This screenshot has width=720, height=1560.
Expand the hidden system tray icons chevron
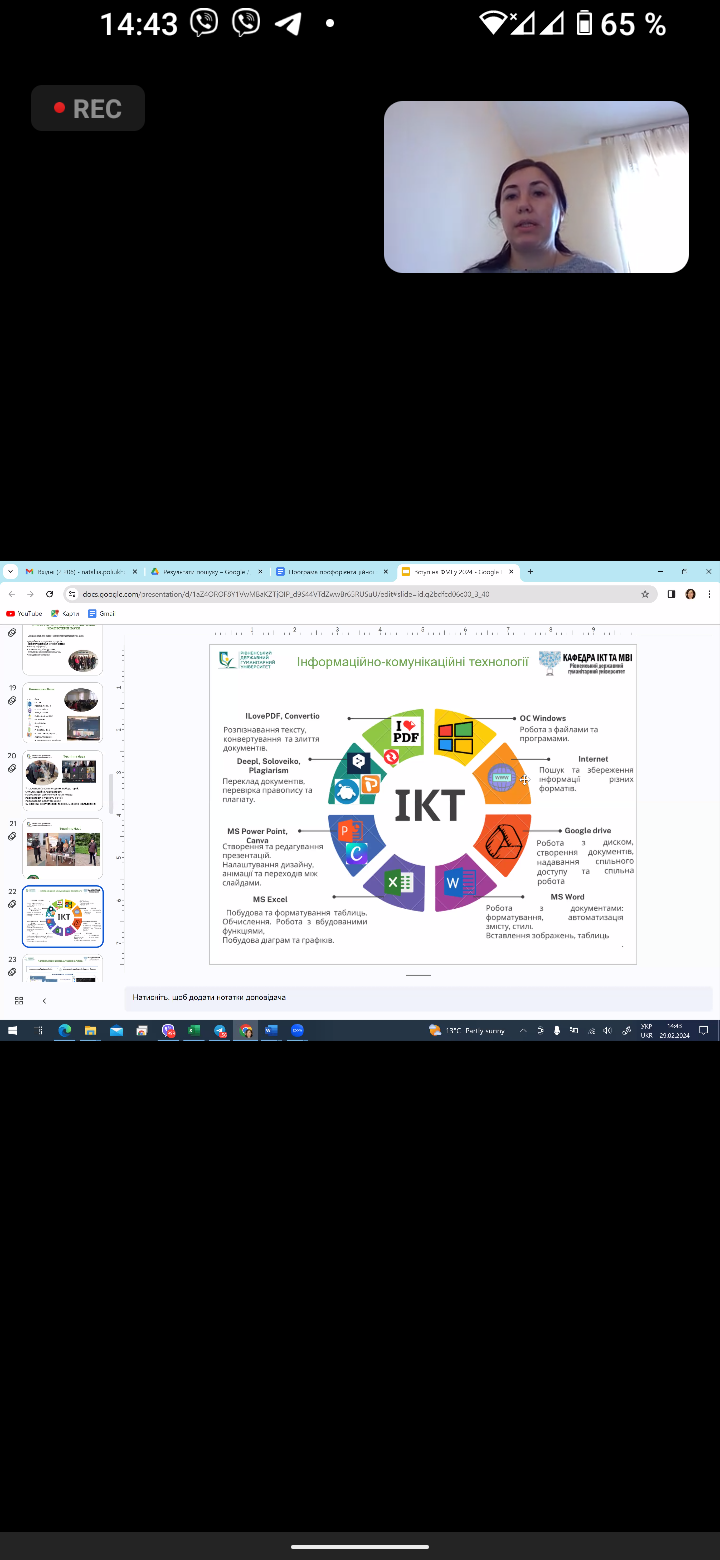(523, 1030)
